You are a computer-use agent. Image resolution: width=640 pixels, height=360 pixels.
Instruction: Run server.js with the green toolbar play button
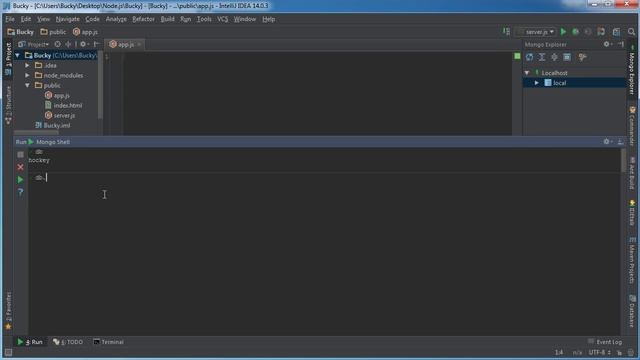[x=563, y=31]
